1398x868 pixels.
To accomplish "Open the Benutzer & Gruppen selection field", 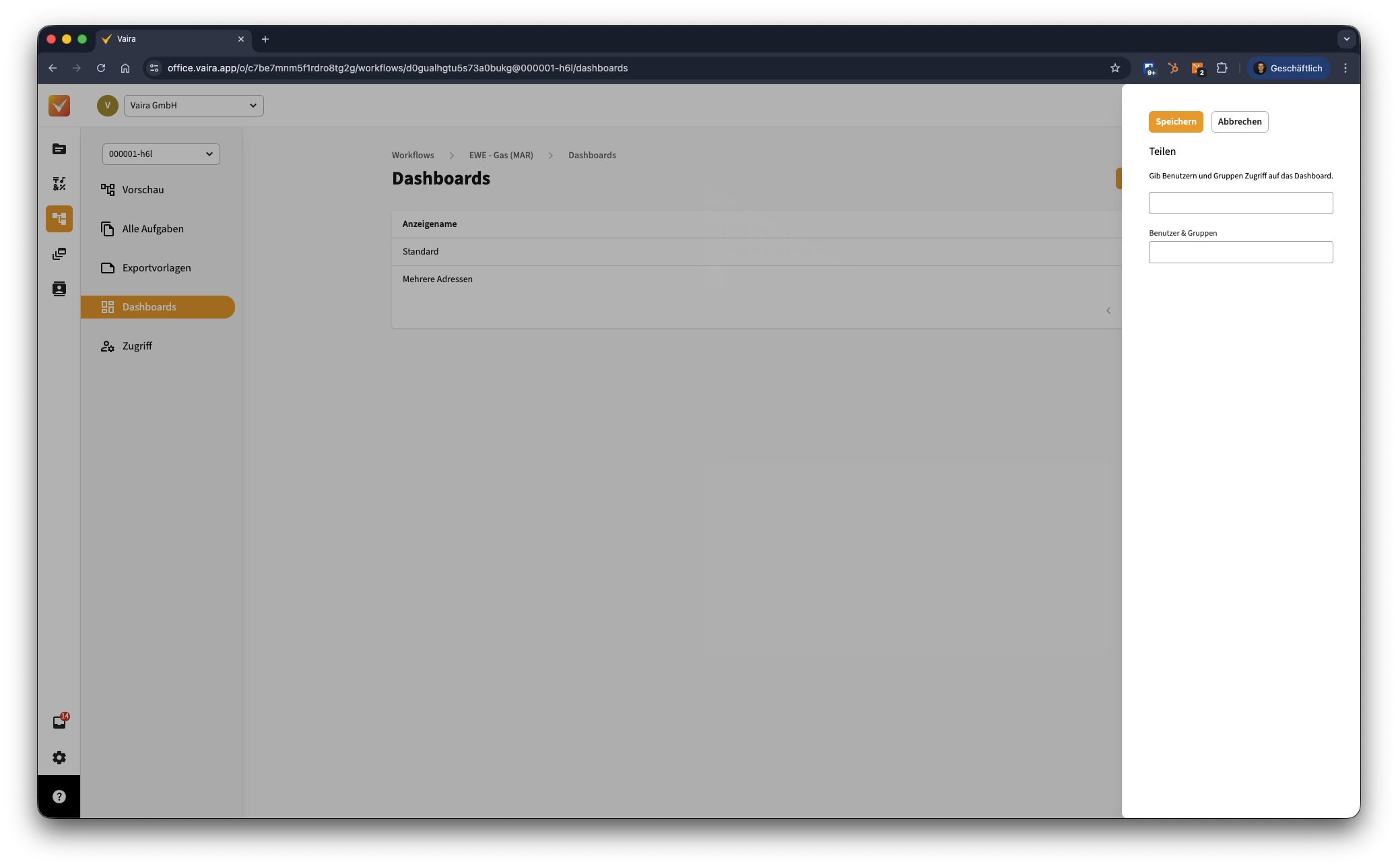I will coord(1240,253).
